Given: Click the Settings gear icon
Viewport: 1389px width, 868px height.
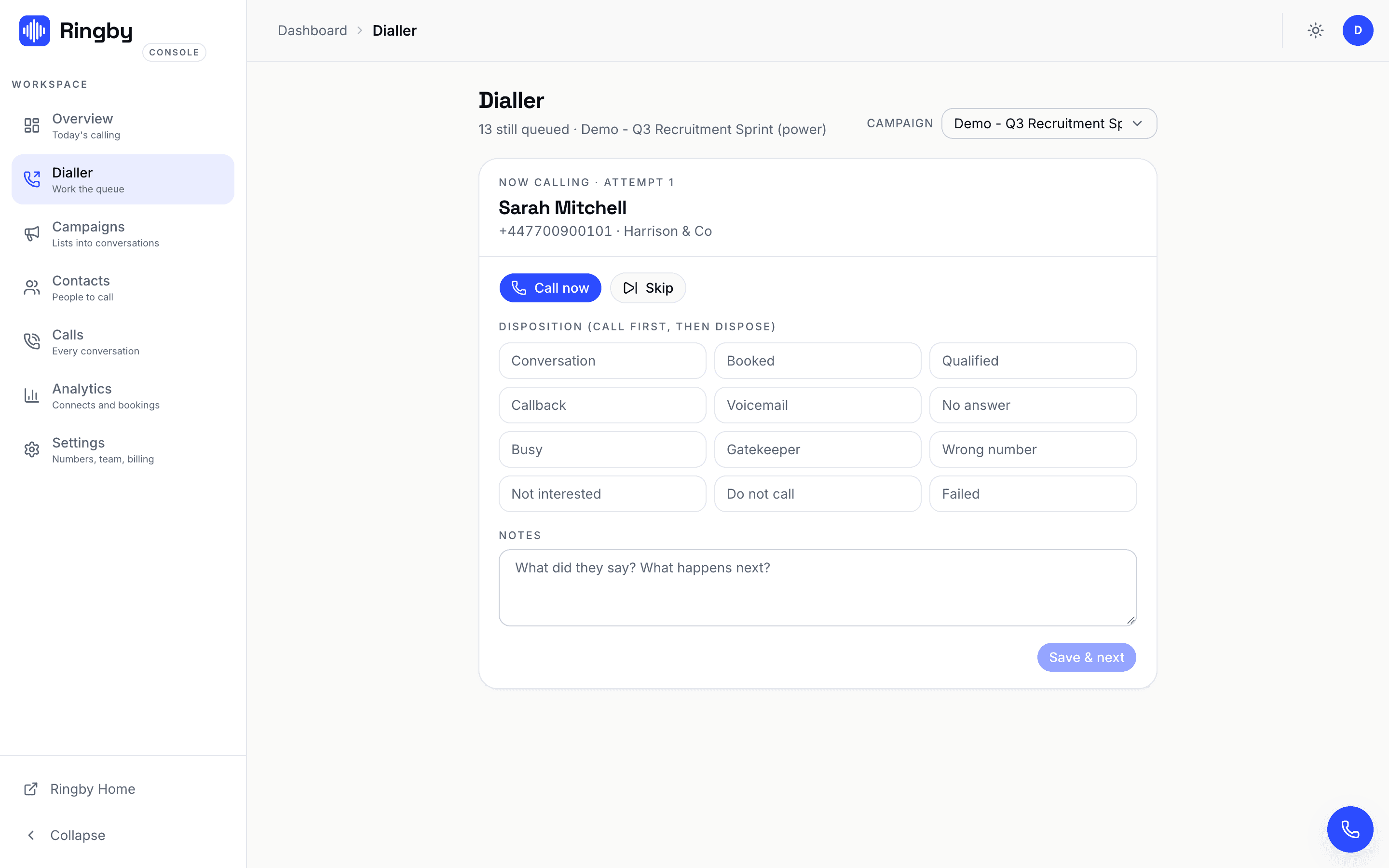Looking at the screenshot, I should click(x=31, y=449).
